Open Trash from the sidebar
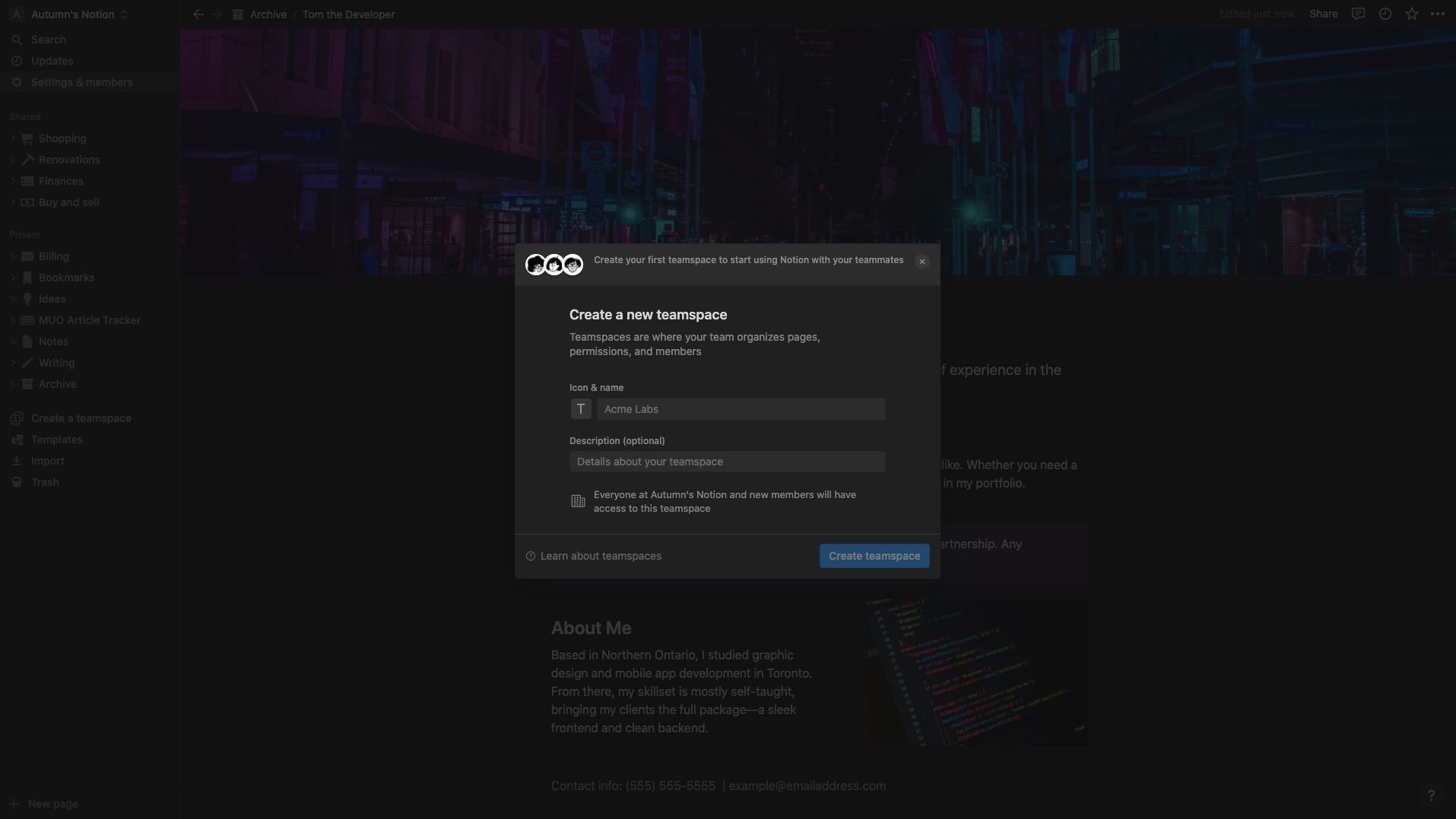This screenshot has height=819, width=1456. tap(45, 482)
